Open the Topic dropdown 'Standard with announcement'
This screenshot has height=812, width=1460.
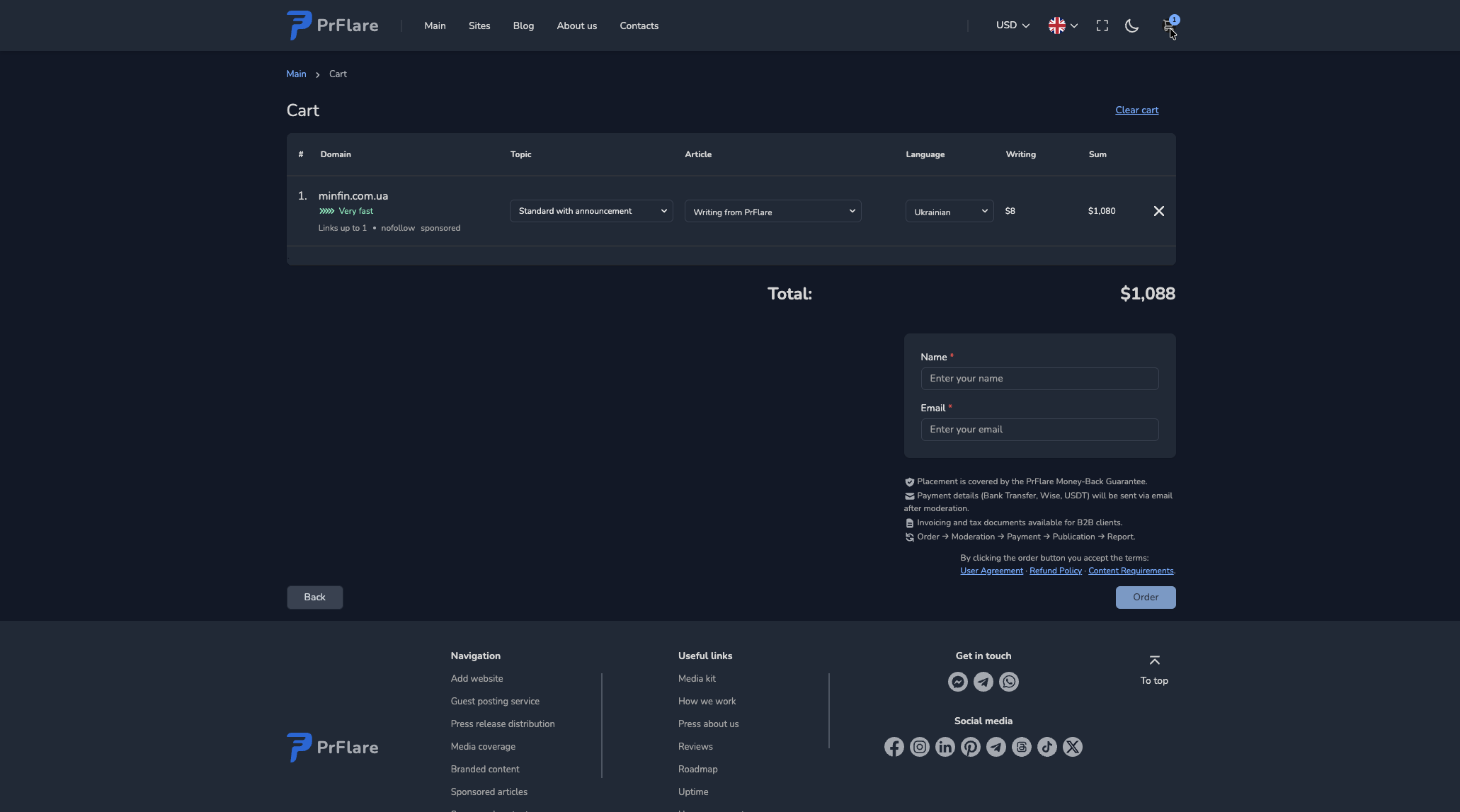[591, 211]
